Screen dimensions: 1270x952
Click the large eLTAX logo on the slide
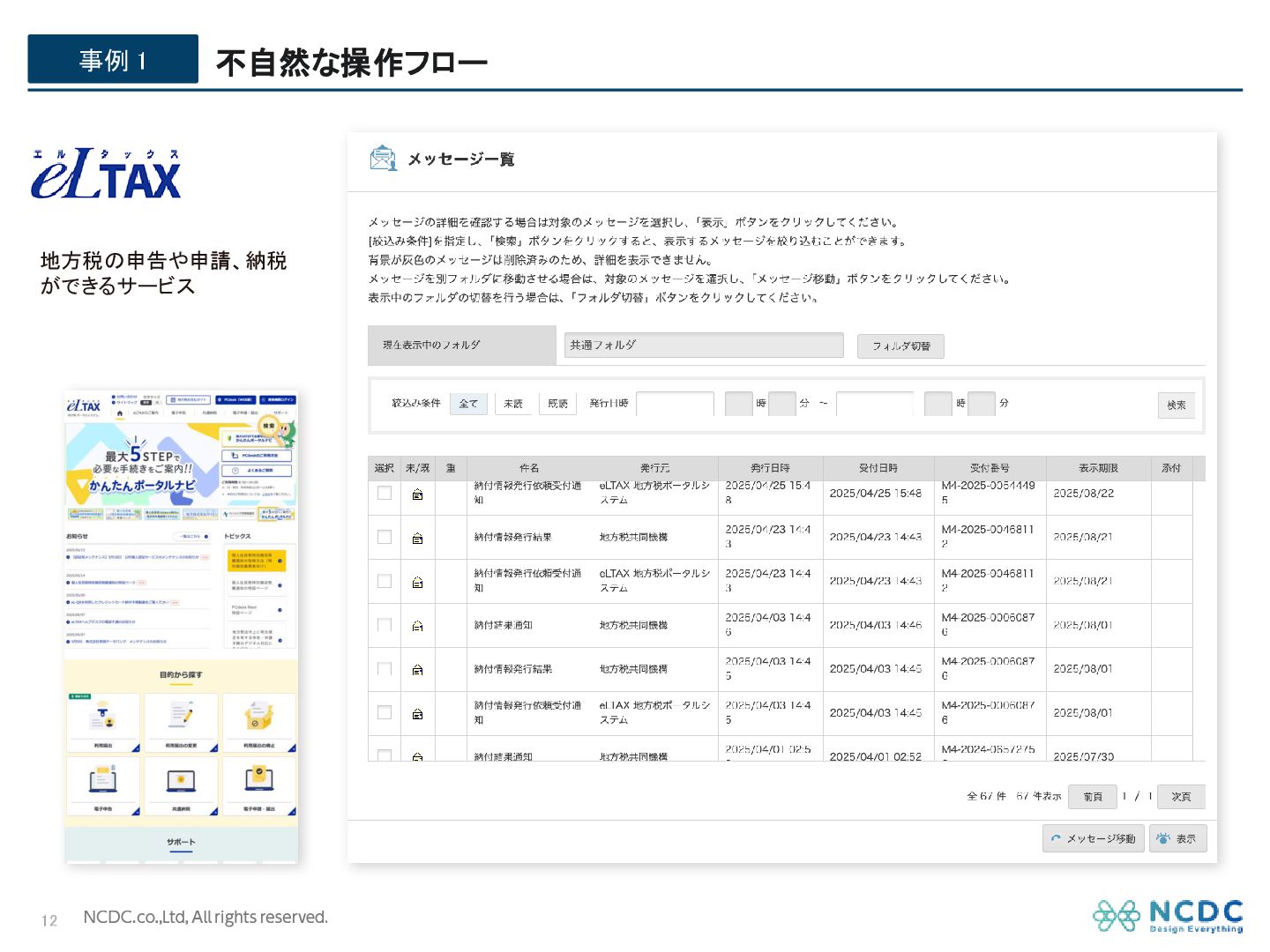pyautogui.click(x=106, y=173)
